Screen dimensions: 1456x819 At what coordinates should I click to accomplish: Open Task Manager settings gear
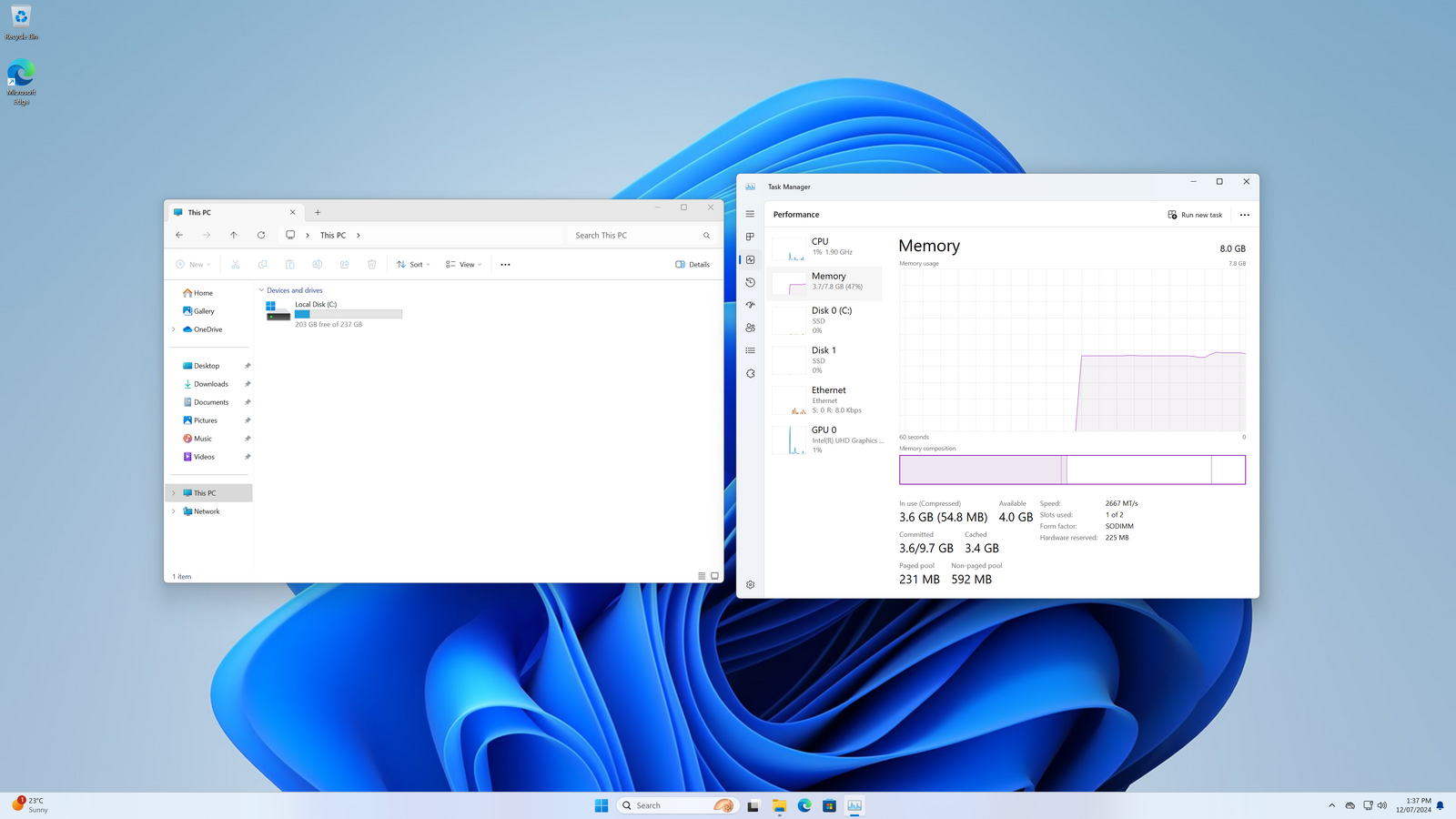(750, 585)
